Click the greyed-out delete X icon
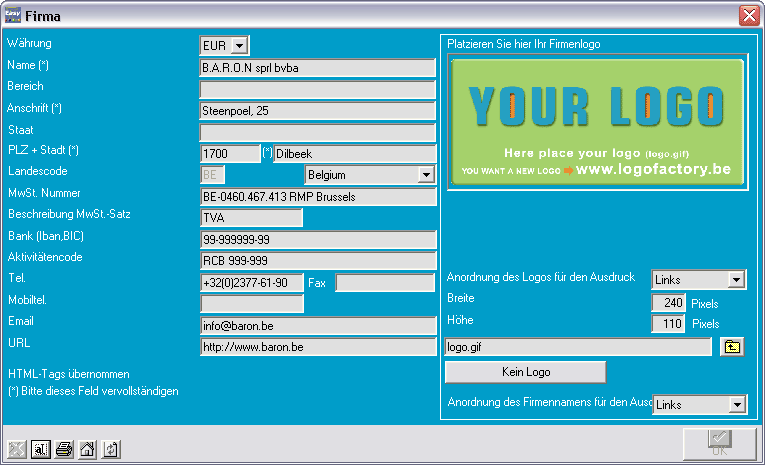This screenshot has height=465, width=765. (x=17, y=449)
